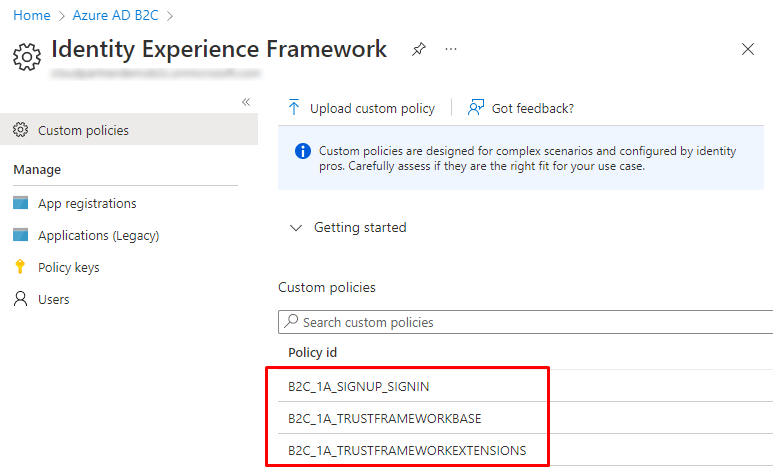
Task: Click Got feedback? button
Action: tap(521, 108)
